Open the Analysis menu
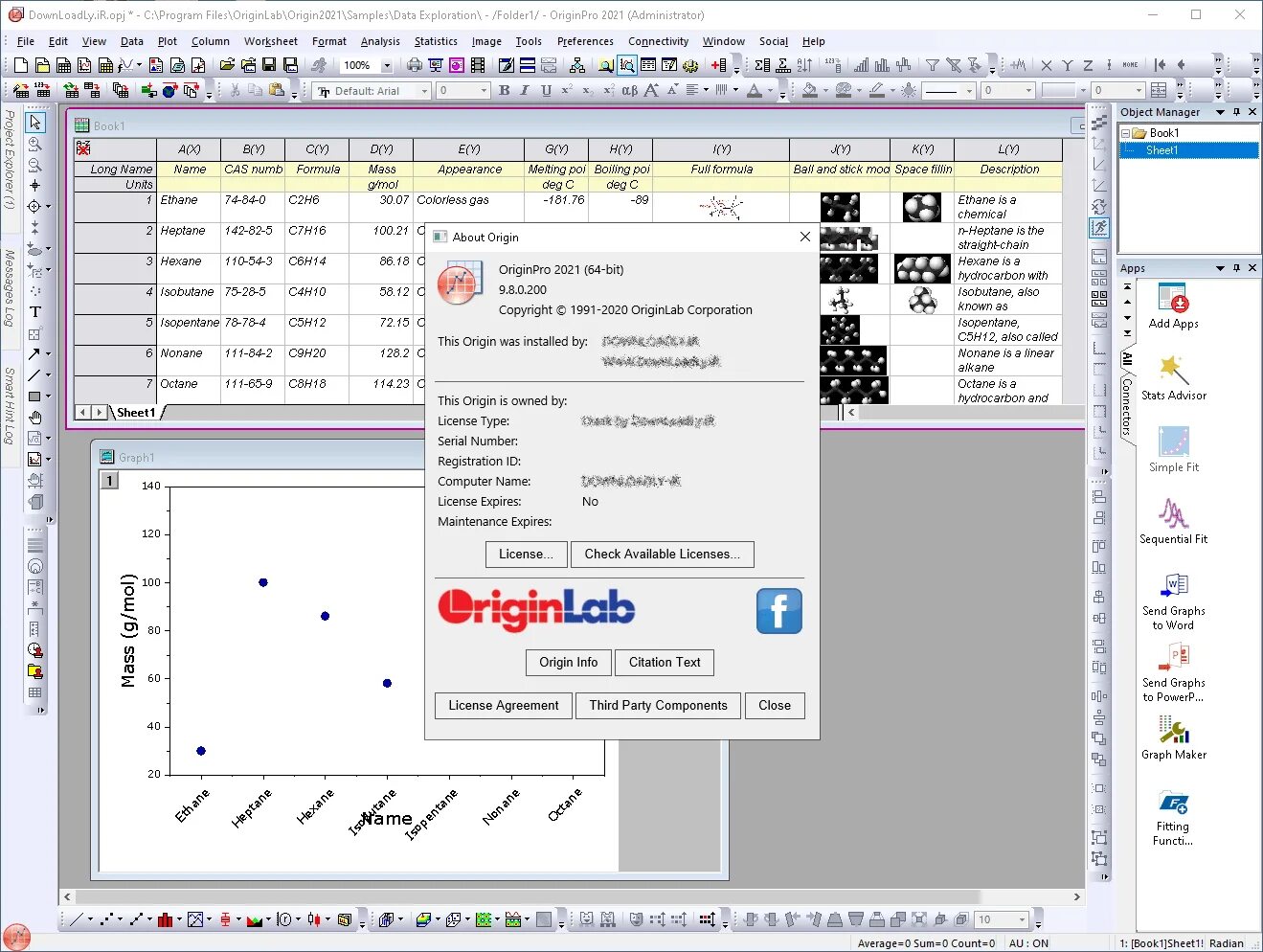This screenshot has height=952, width=1263. click(x=380, y=41)
